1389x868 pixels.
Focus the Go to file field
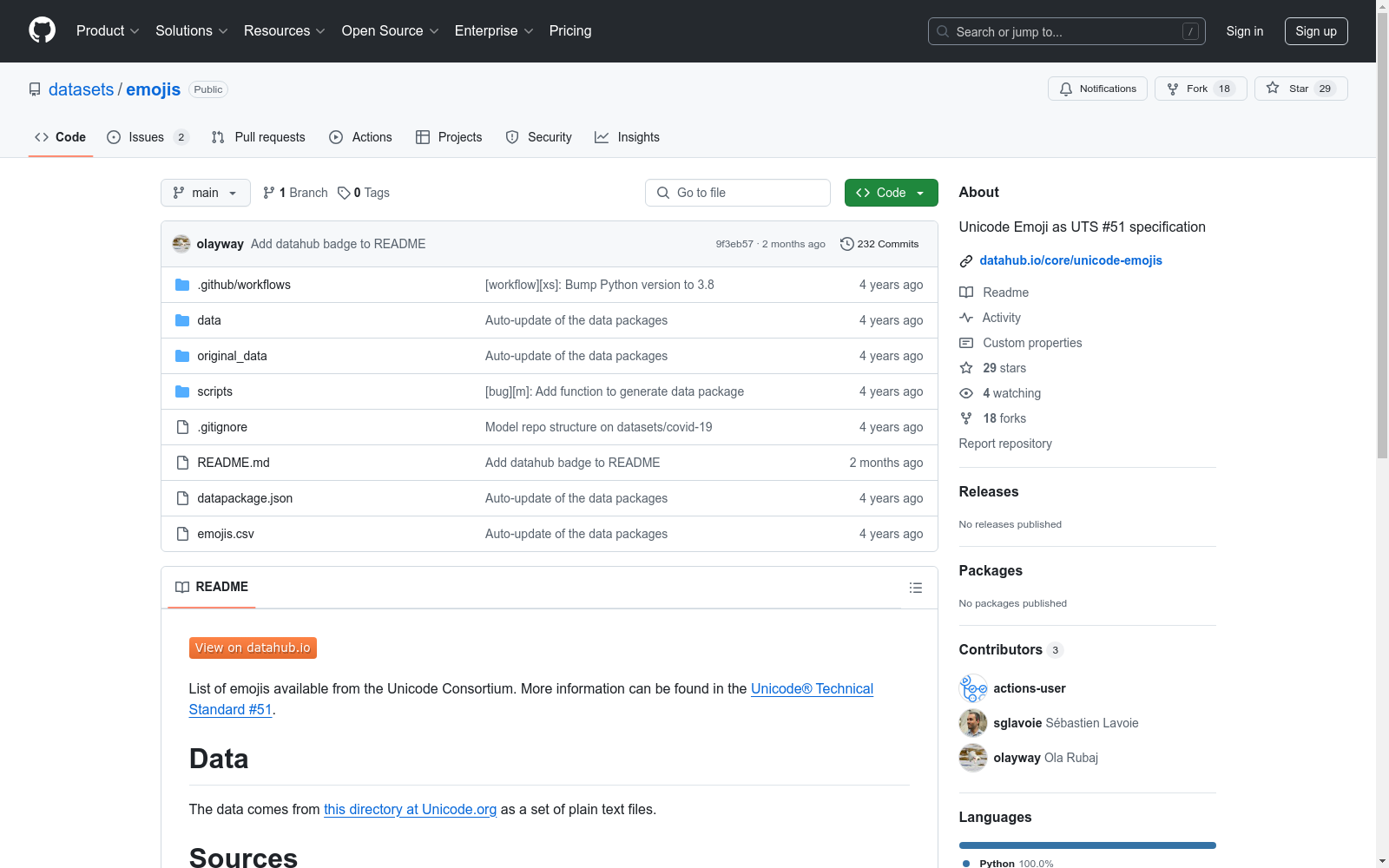click(x=738, y=193)
